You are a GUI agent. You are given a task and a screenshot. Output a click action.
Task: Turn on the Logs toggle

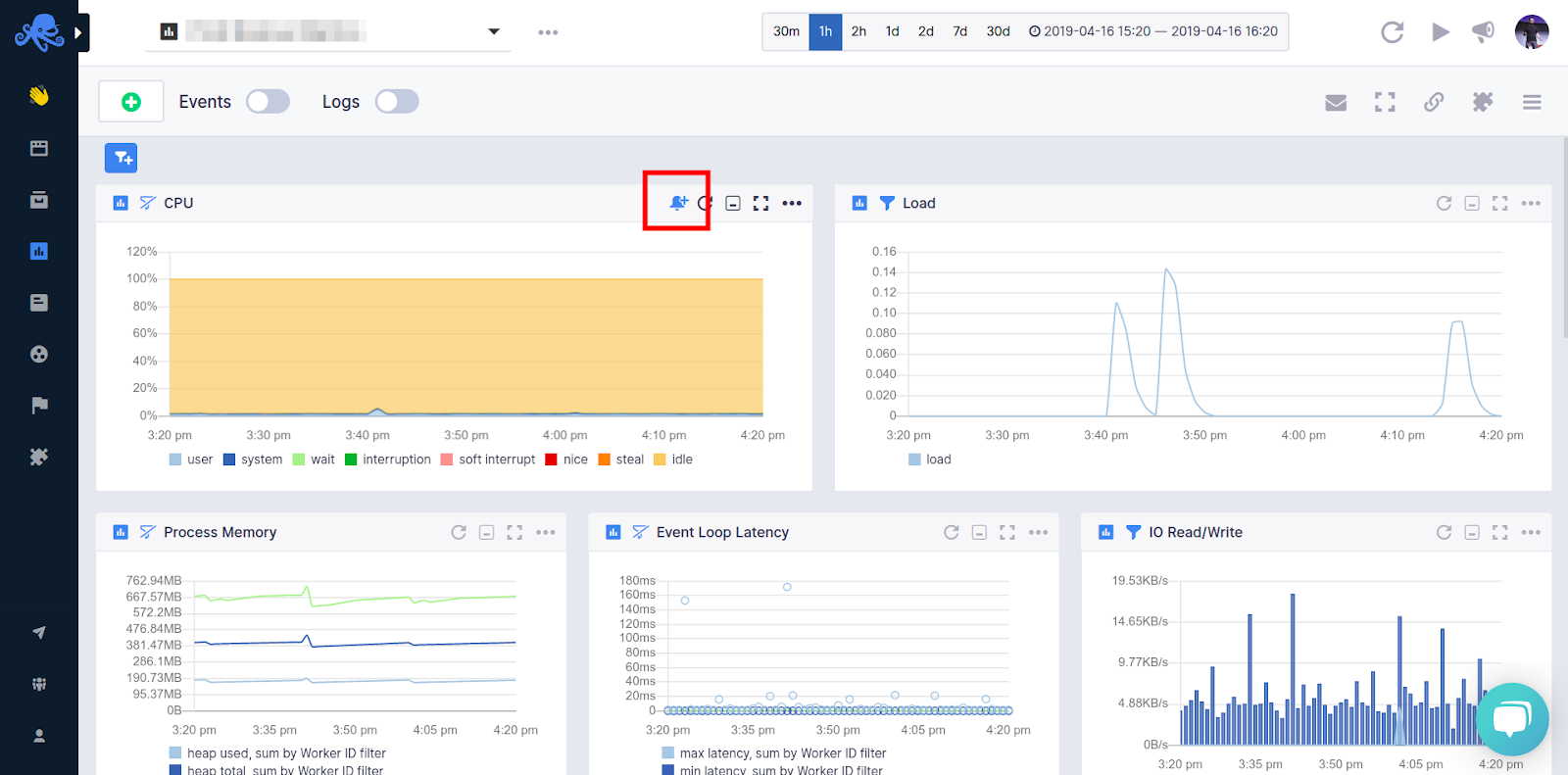397,102
